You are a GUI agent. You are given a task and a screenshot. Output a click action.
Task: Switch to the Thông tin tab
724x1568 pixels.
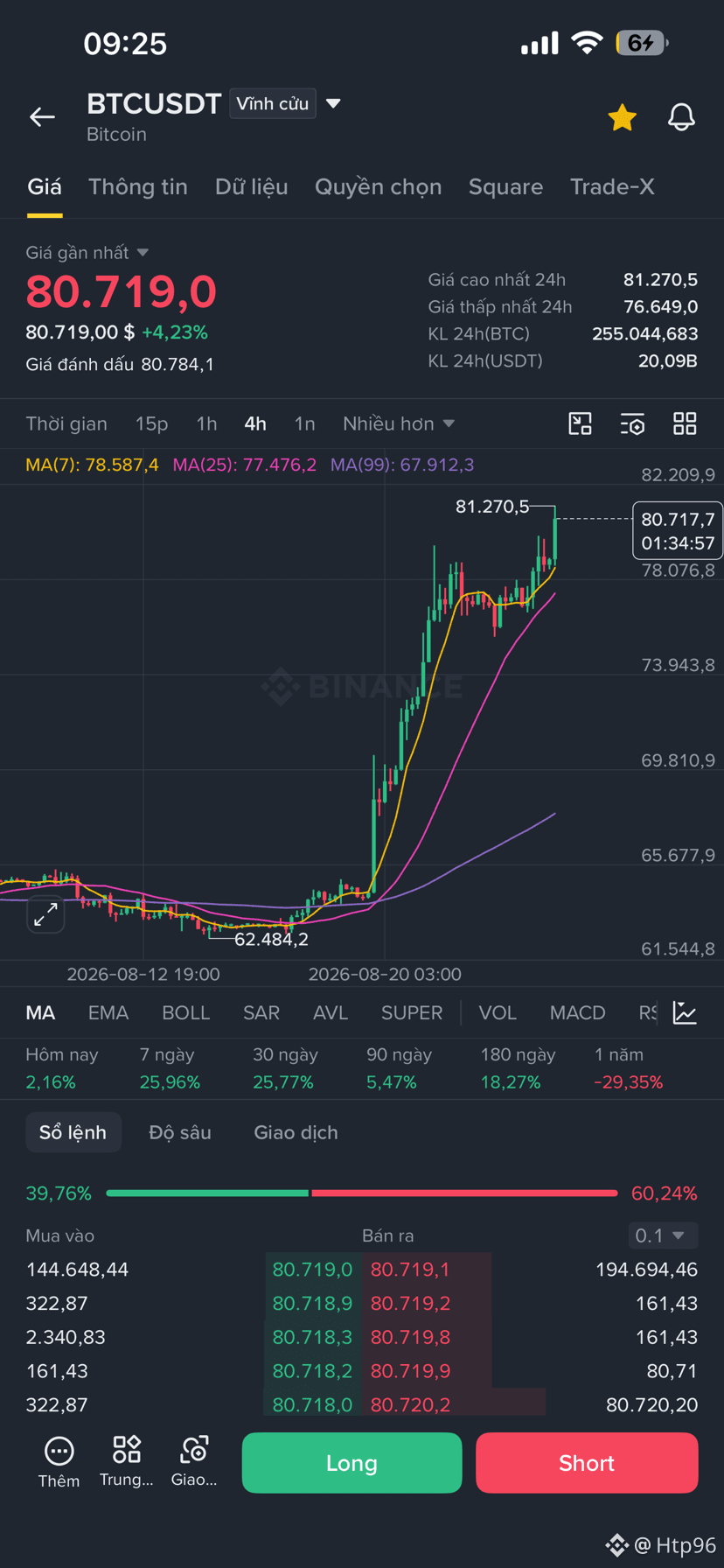click(x=138, y=187)
